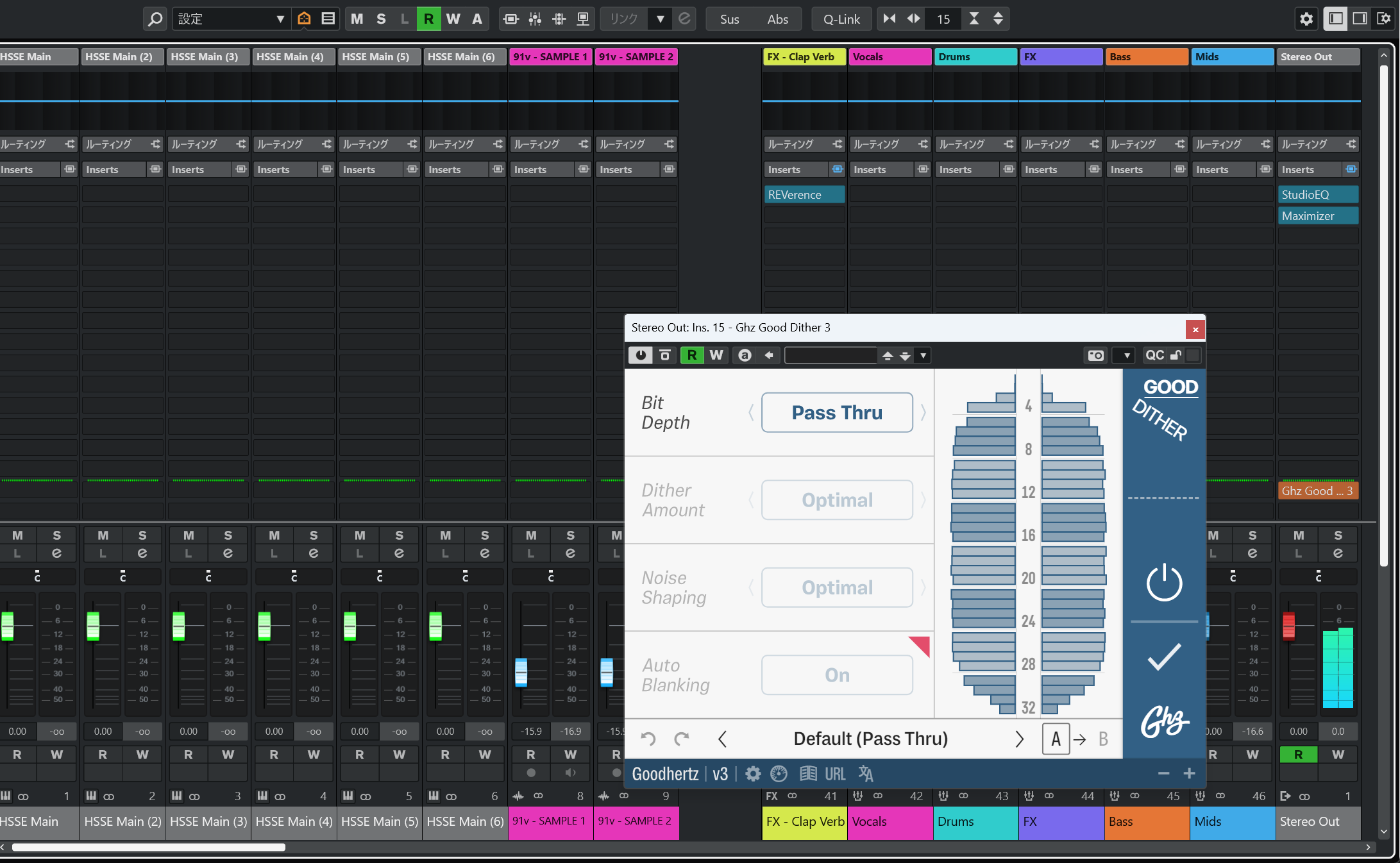
Task: Click next Bit Depth value chevron
Action: [x=923, y=412]
